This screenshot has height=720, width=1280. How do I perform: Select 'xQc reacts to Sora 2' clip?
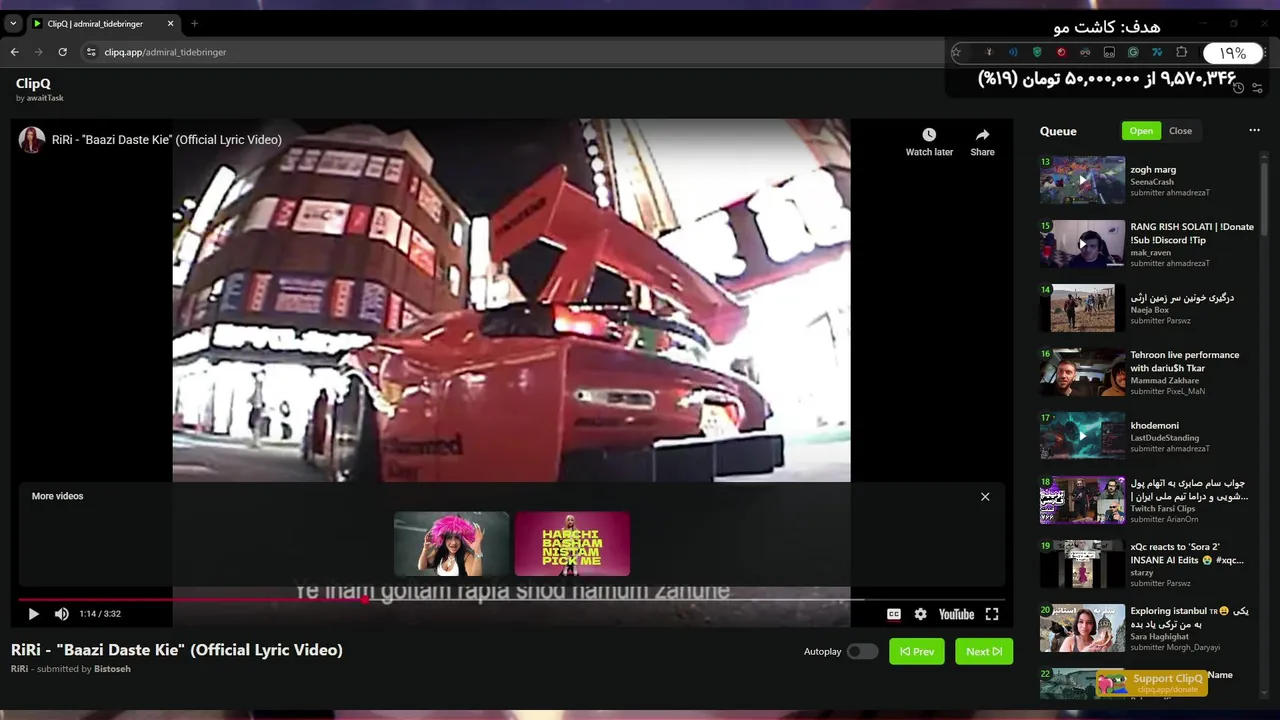[x=1148, y=564]
